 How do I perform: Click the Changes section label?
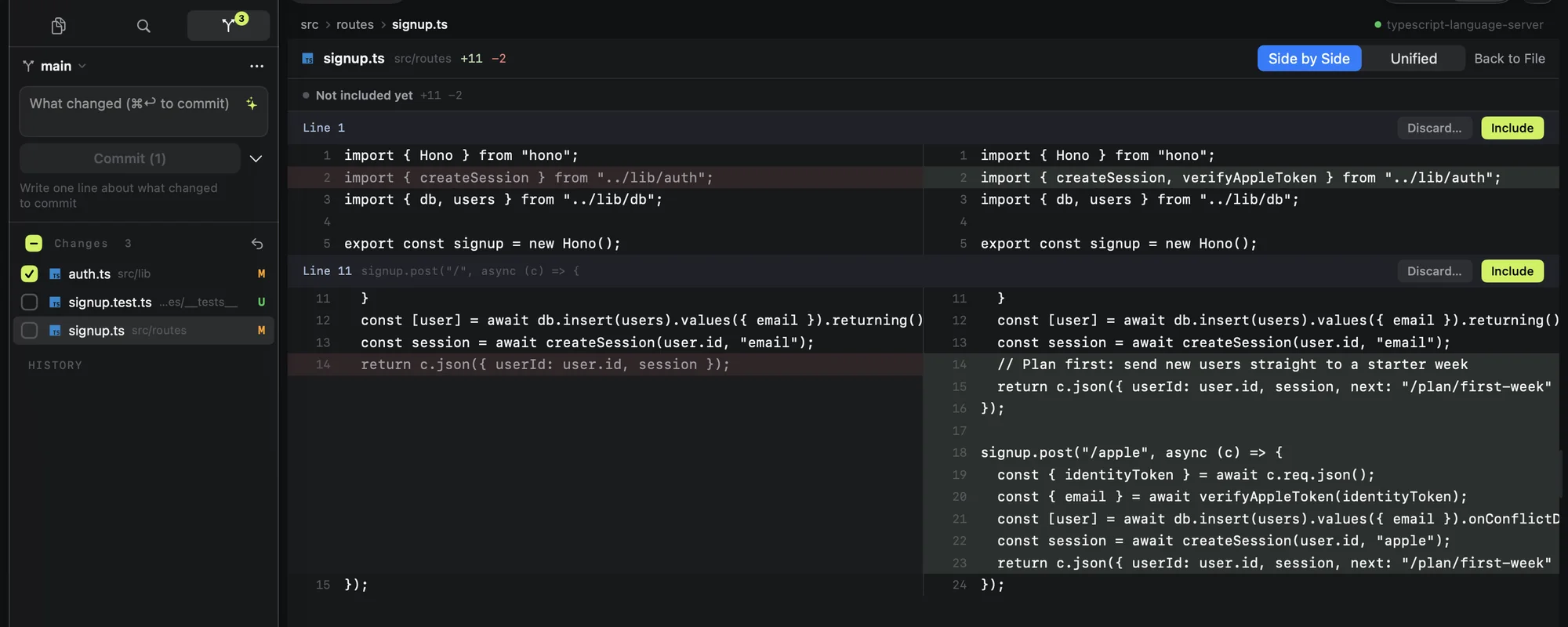(81, 244)
